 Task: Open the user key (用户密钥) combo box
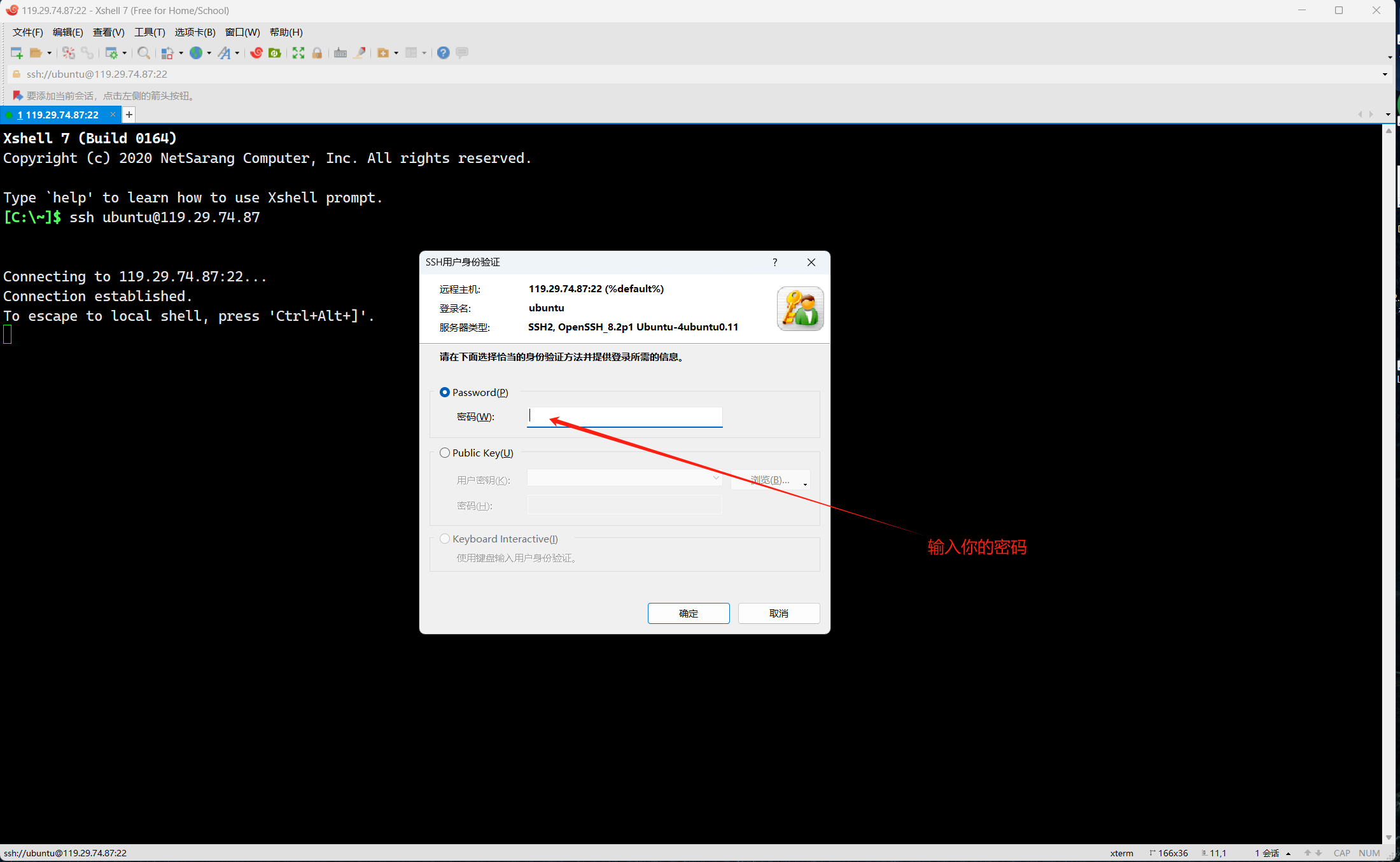[x=624, y=478]
